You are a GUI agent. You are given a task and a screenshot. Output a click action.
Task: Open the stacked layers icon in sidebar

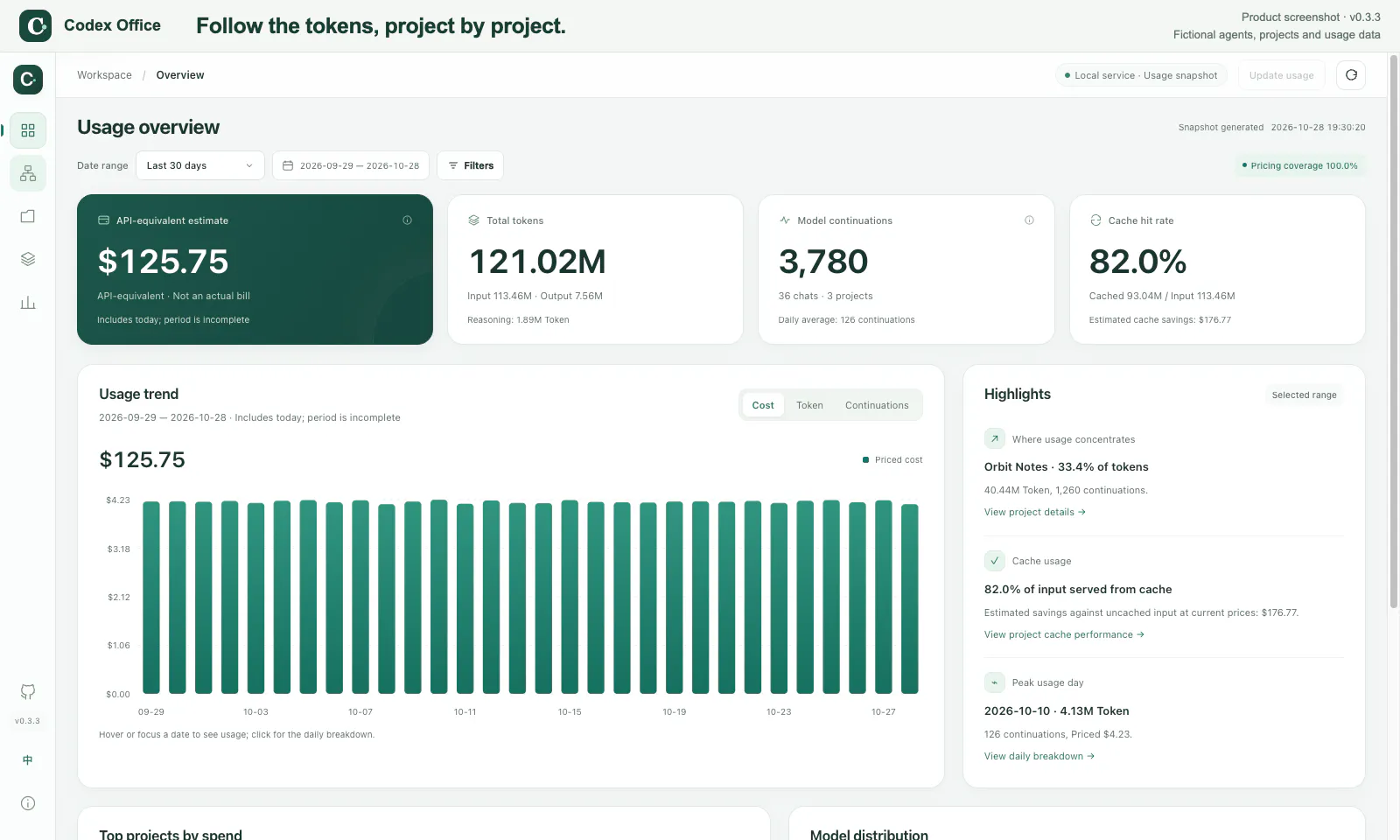(x=28, y=259)
